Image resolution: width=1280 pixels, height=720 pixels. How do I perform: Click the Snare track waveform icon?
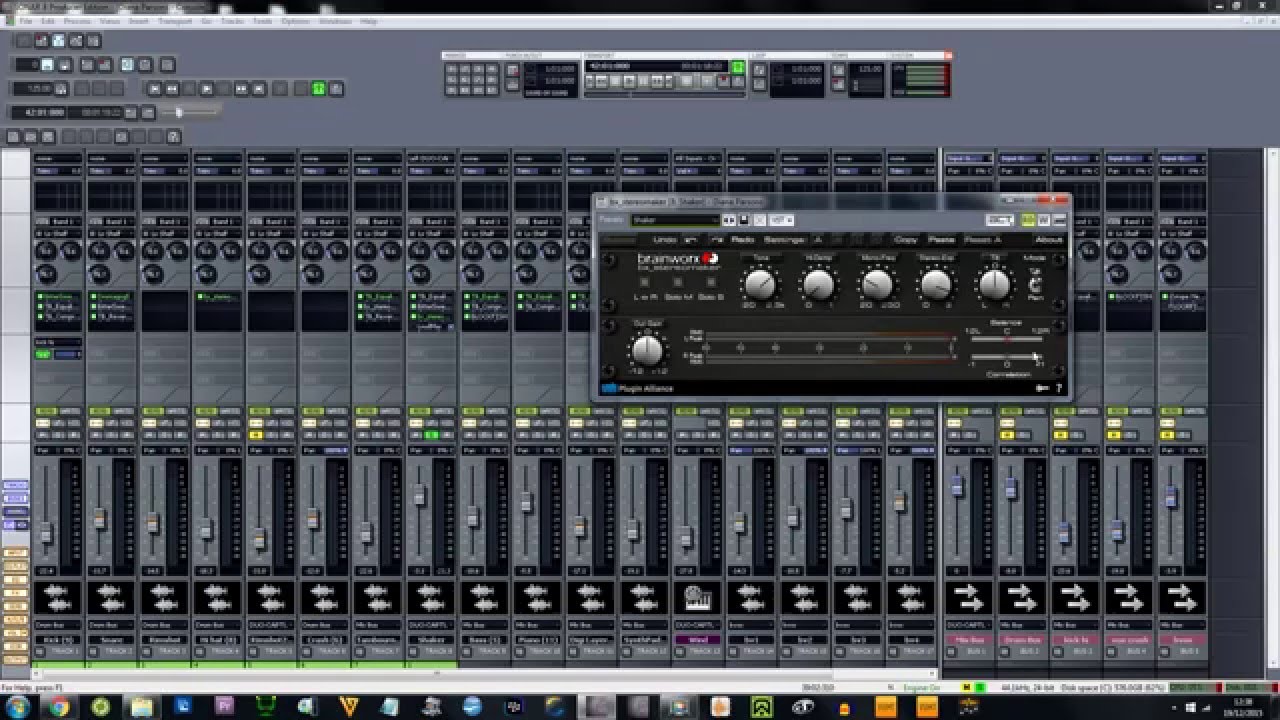(x=110, y=598)
